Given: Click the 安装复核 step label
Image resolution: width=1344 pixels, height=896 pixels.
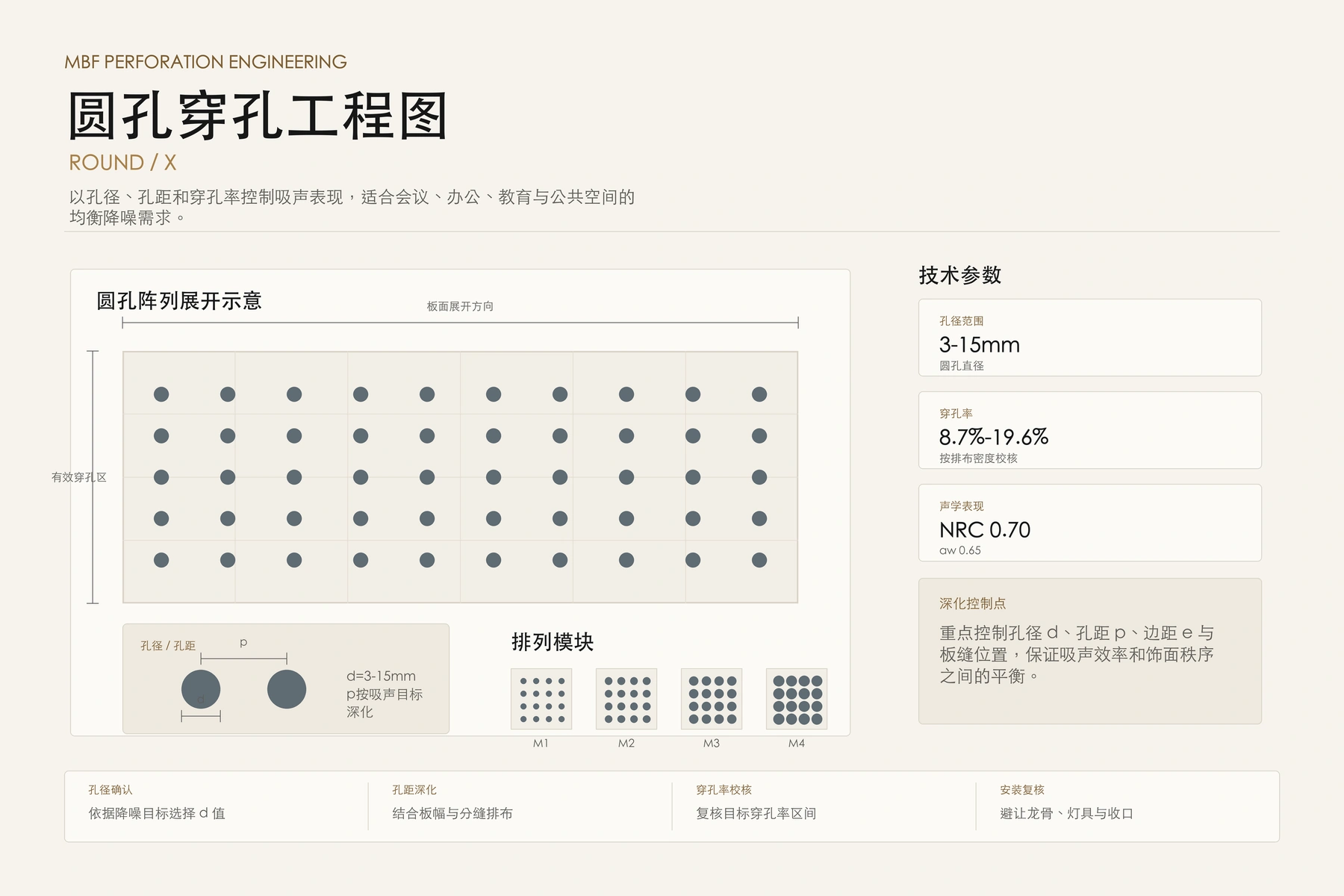Looking at the screenshot, I should point(1022,790).
